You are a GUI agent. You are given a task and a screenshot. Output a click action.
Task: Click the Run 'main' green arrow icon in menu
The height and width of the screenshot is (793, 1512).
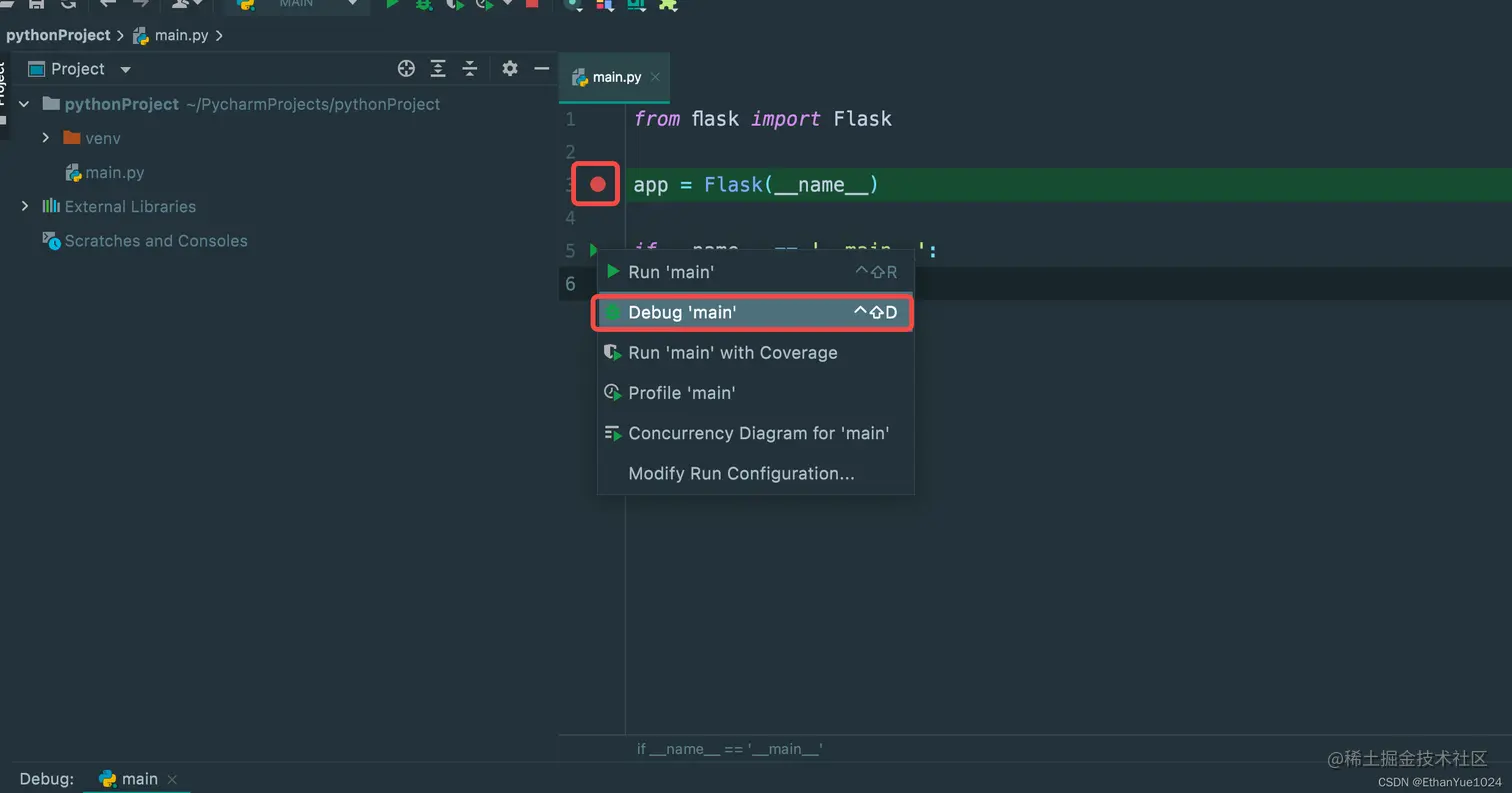(613, 272)
